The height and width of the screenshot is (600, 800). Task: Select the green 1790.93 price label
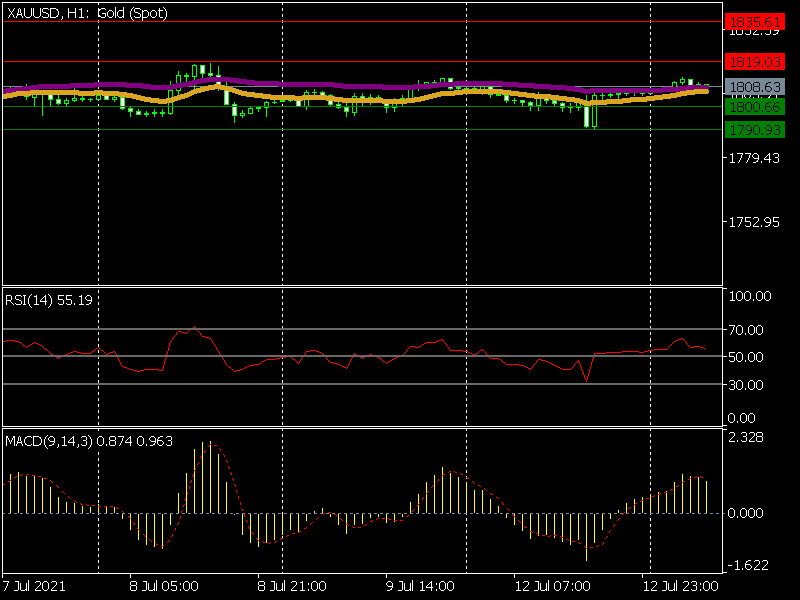[754, 130]
